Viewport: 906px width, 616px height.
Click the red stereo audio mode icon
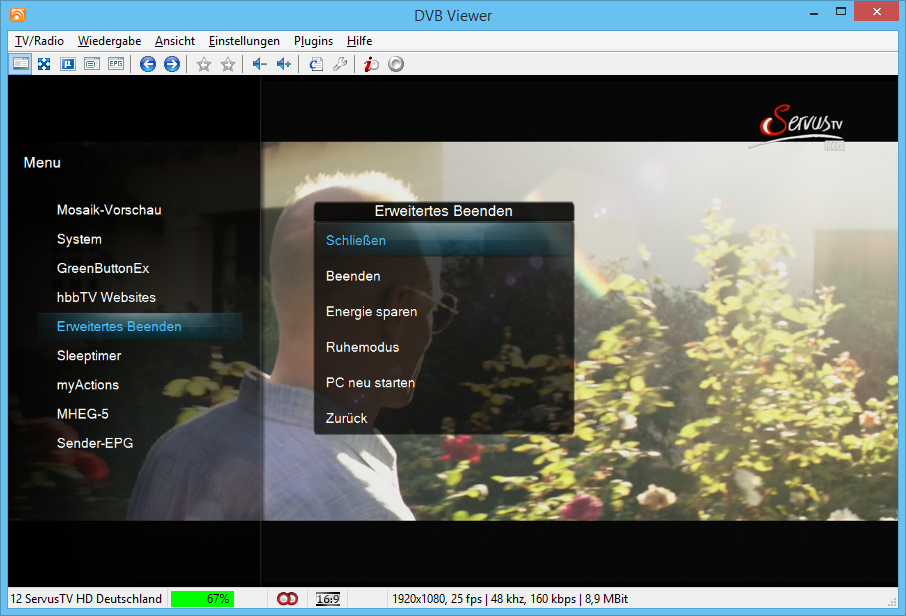(287, 599)
